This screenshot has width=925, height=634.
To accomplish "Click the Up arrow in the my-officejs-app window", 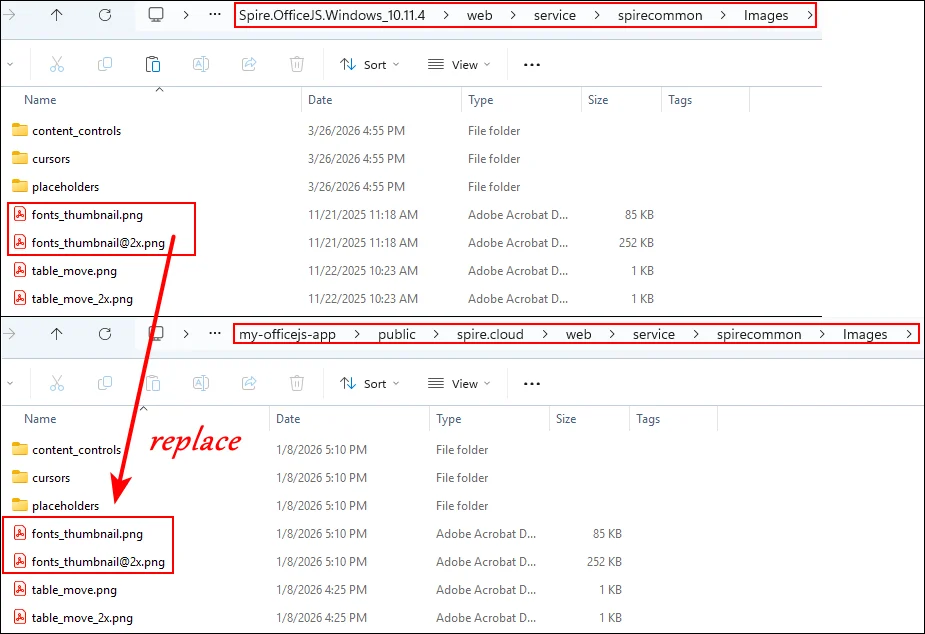I will [57, 334].
